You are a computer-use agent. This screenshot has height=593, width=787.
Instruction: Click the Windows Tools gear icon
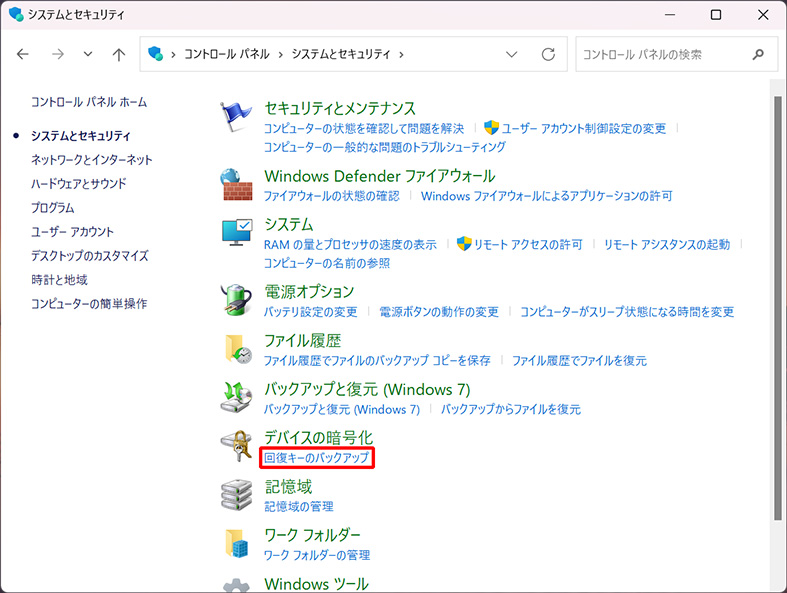point(236,585)
